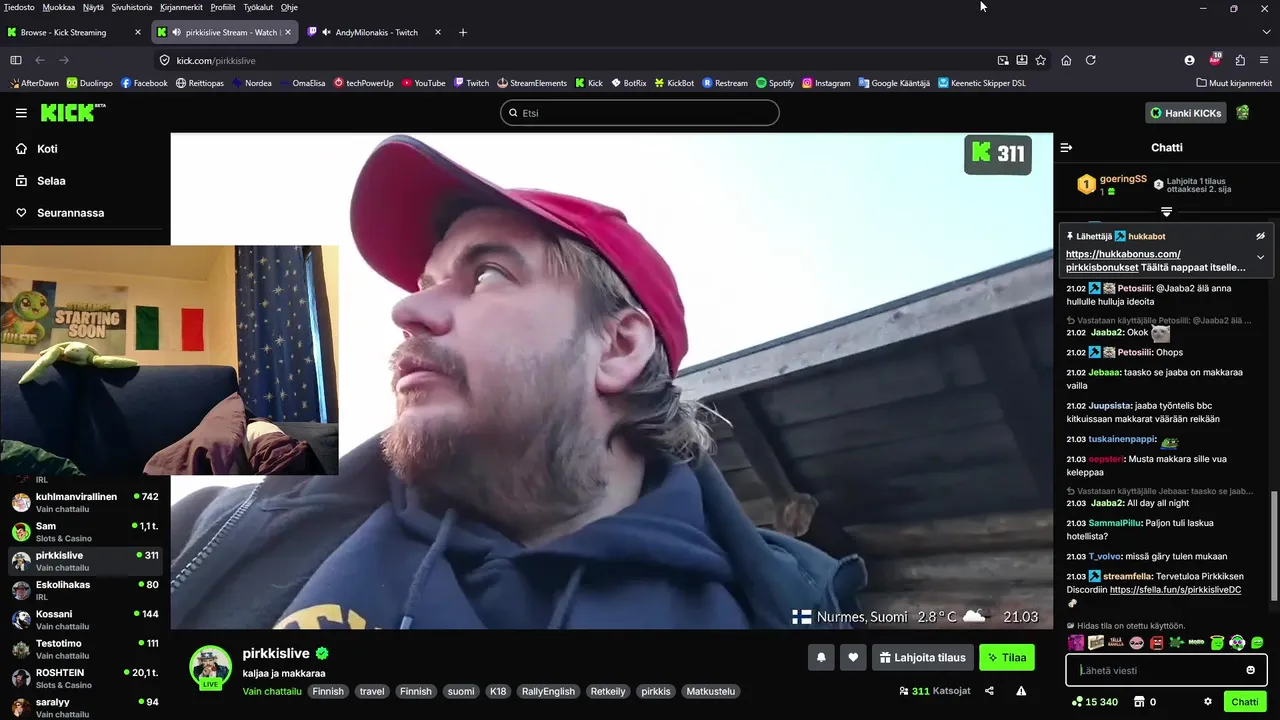Open the Firefox extensions puzzle icon
Image resolution: width=1280 pixels, height=720 pixels.
[x=1240, y=60]
